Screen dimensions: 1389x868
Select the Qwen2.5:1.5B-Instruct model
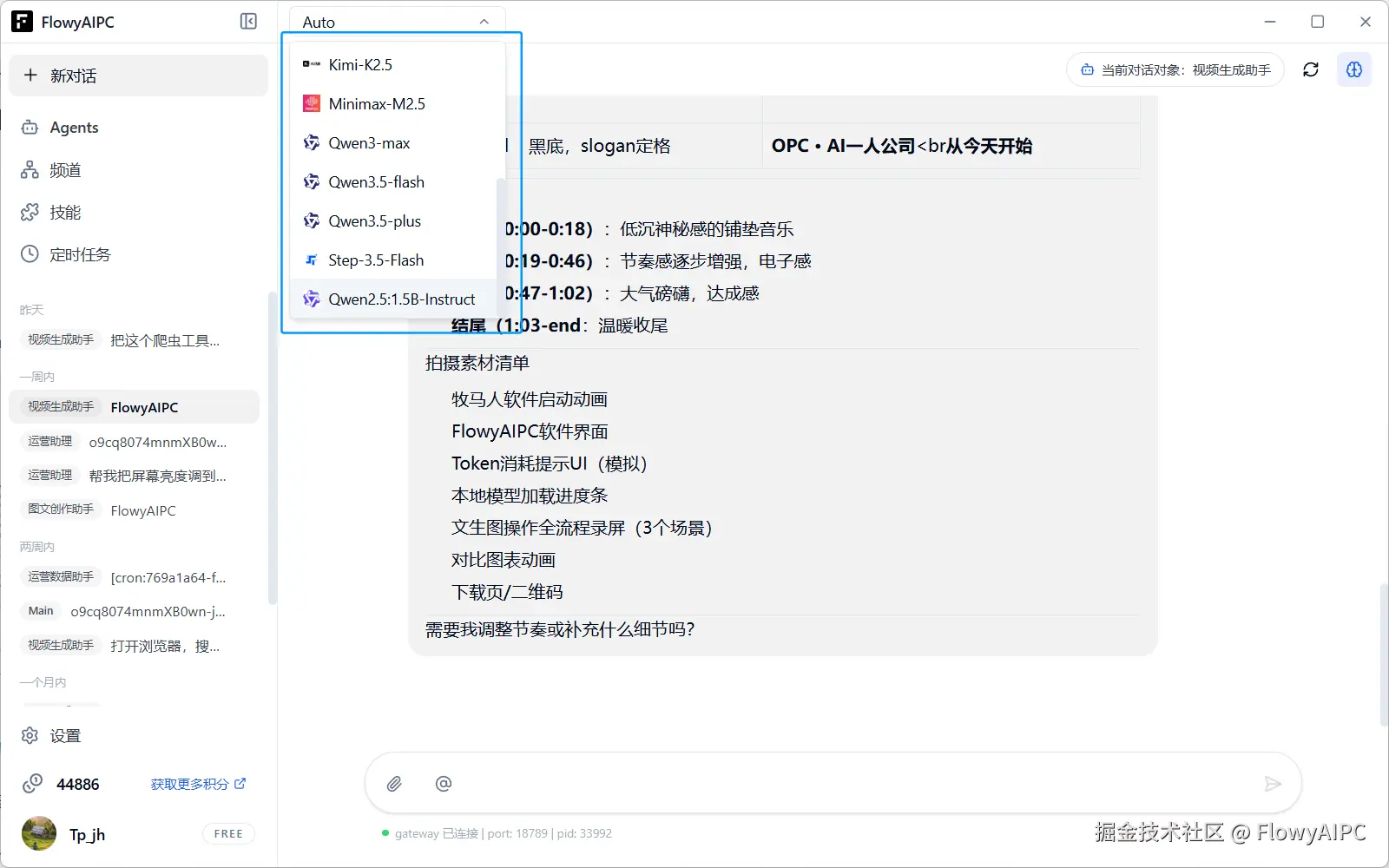coord(393,299)
